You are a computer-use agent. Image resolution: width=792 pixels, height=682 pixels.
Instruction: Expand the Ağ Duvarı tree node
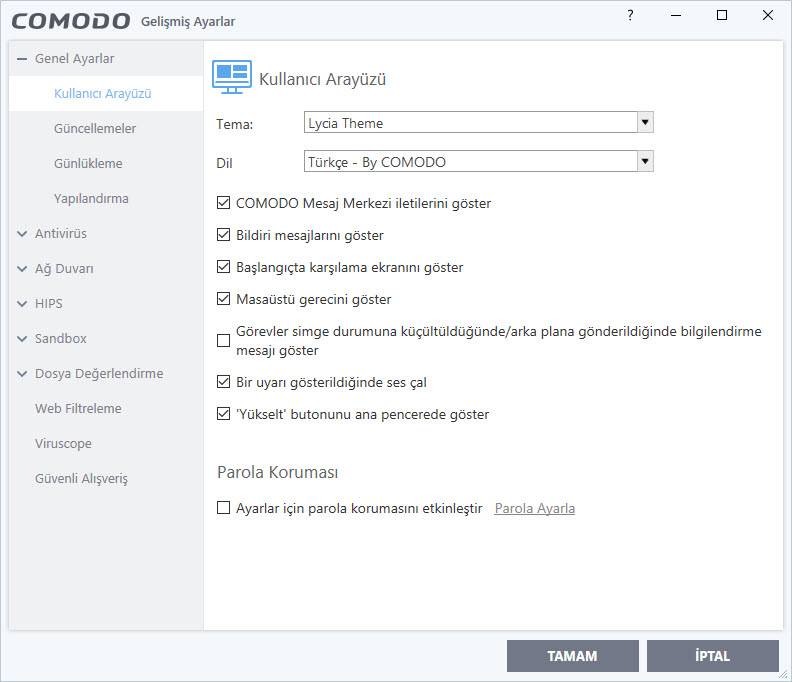22,269
